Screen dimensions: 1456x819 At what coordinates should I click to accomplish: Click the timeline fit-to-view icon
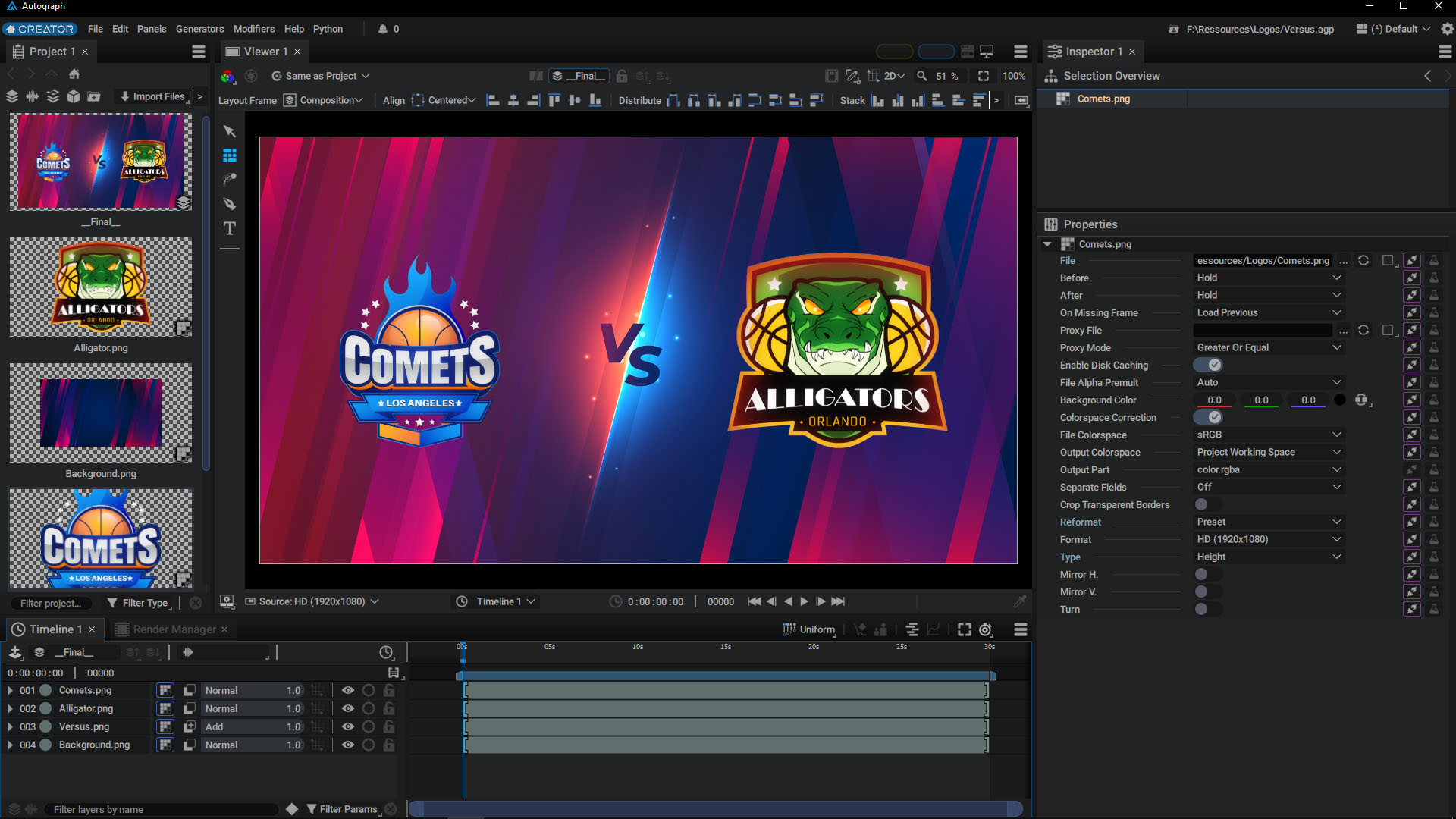964,629
